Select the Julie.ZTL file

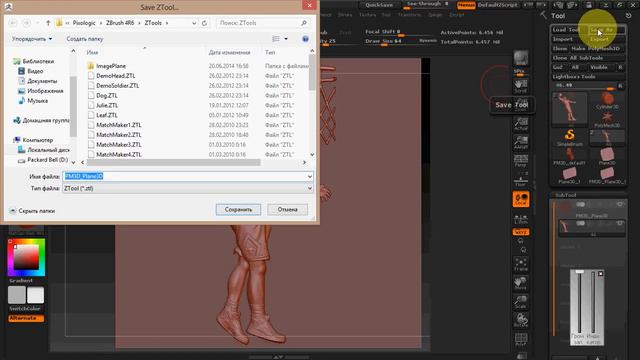(107, 105)
